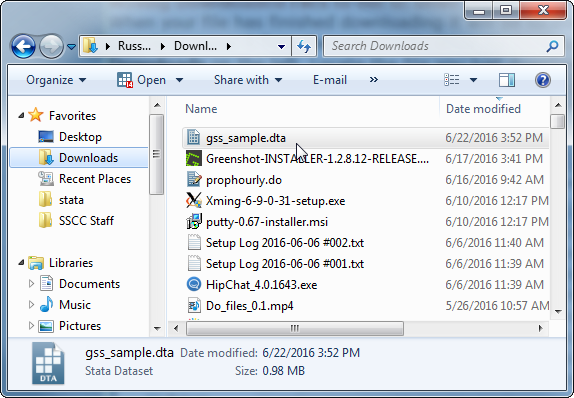Click the Open toolbar button

point(141,80)
